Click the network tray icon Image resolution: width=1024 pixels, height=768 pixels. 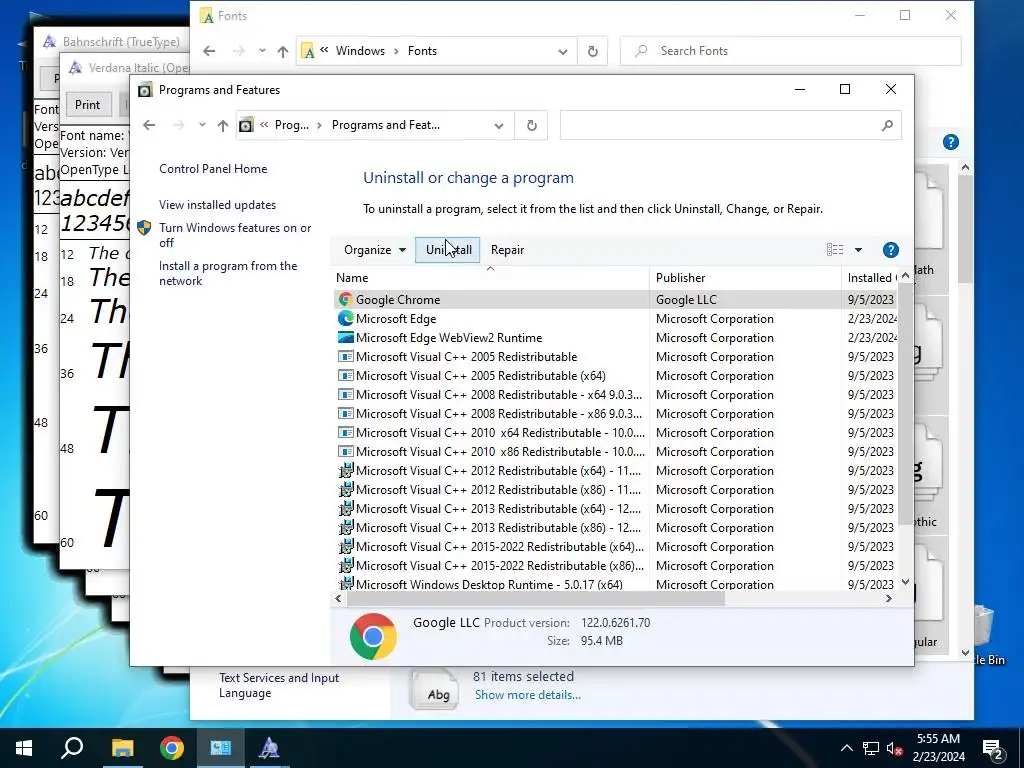tap(871, 748)
